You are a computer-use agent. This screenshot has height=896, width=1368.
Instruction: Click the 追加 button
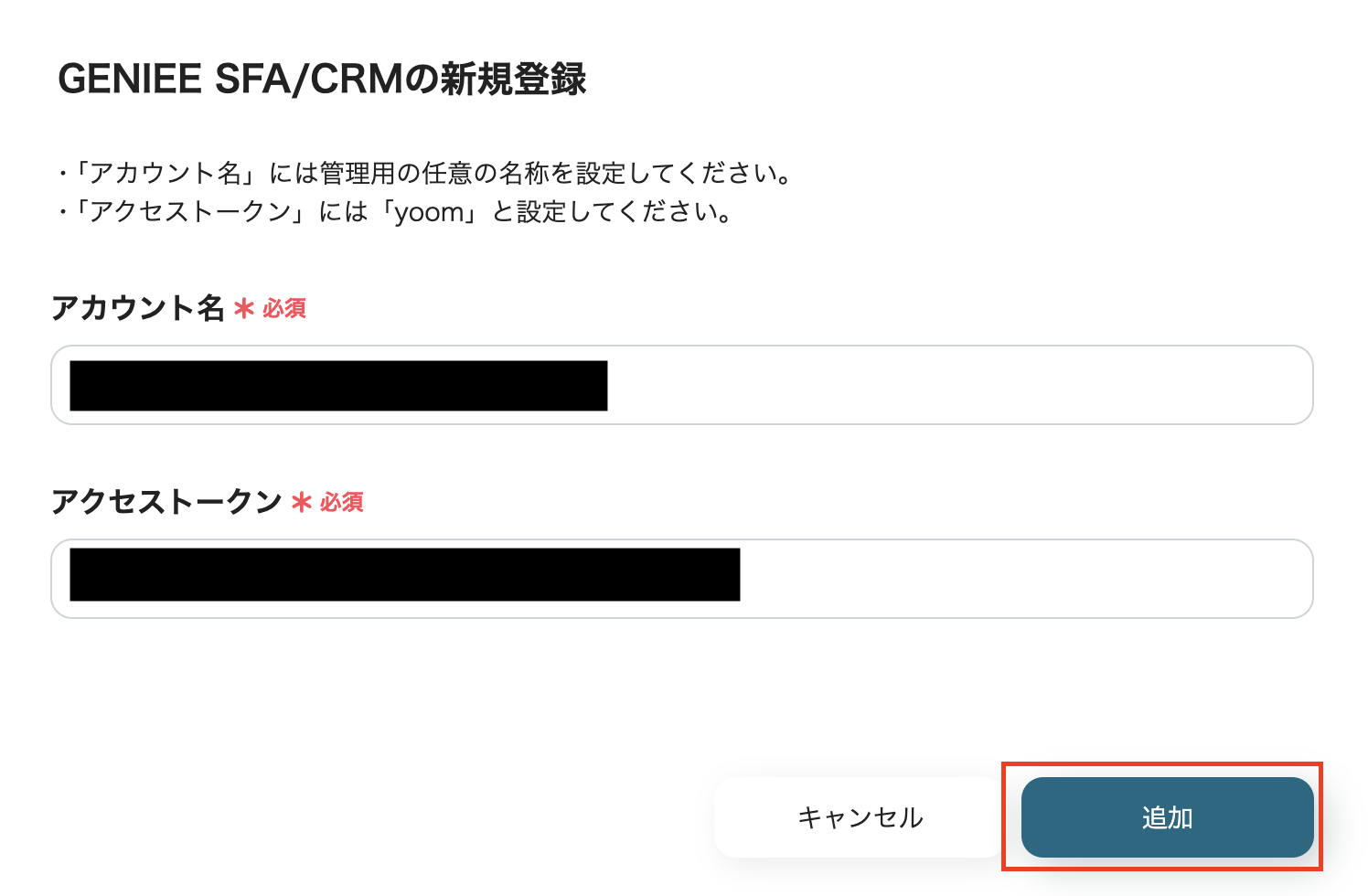tap(1166, 817)
